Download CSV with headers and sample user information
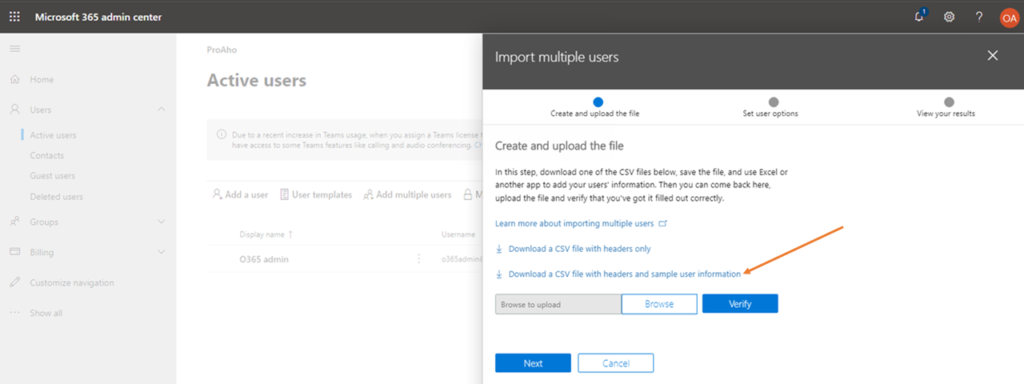Viewport: 1024px width, 384px height. click(624, 274)
